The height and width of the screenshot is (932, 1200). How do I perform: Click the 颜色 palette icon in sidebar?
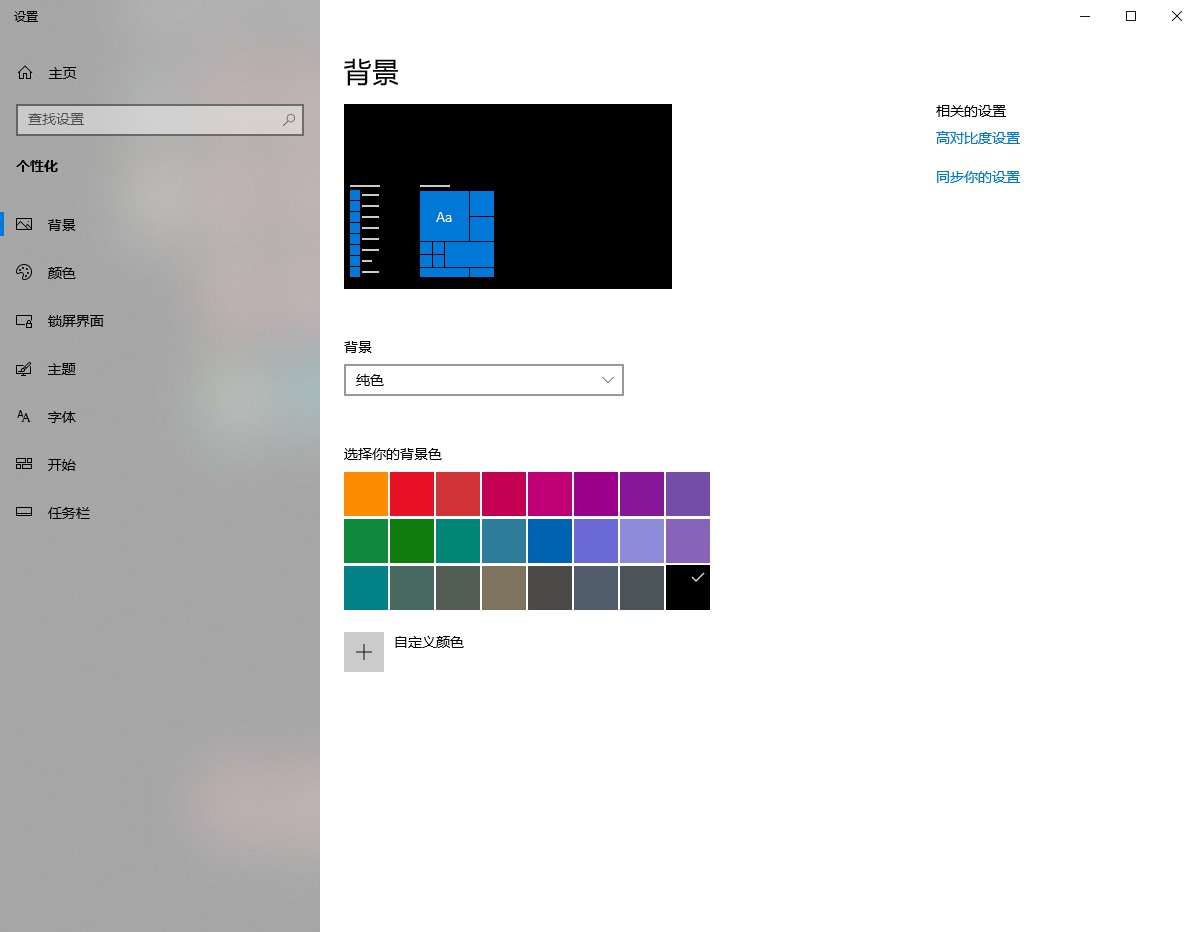point(25,273)
